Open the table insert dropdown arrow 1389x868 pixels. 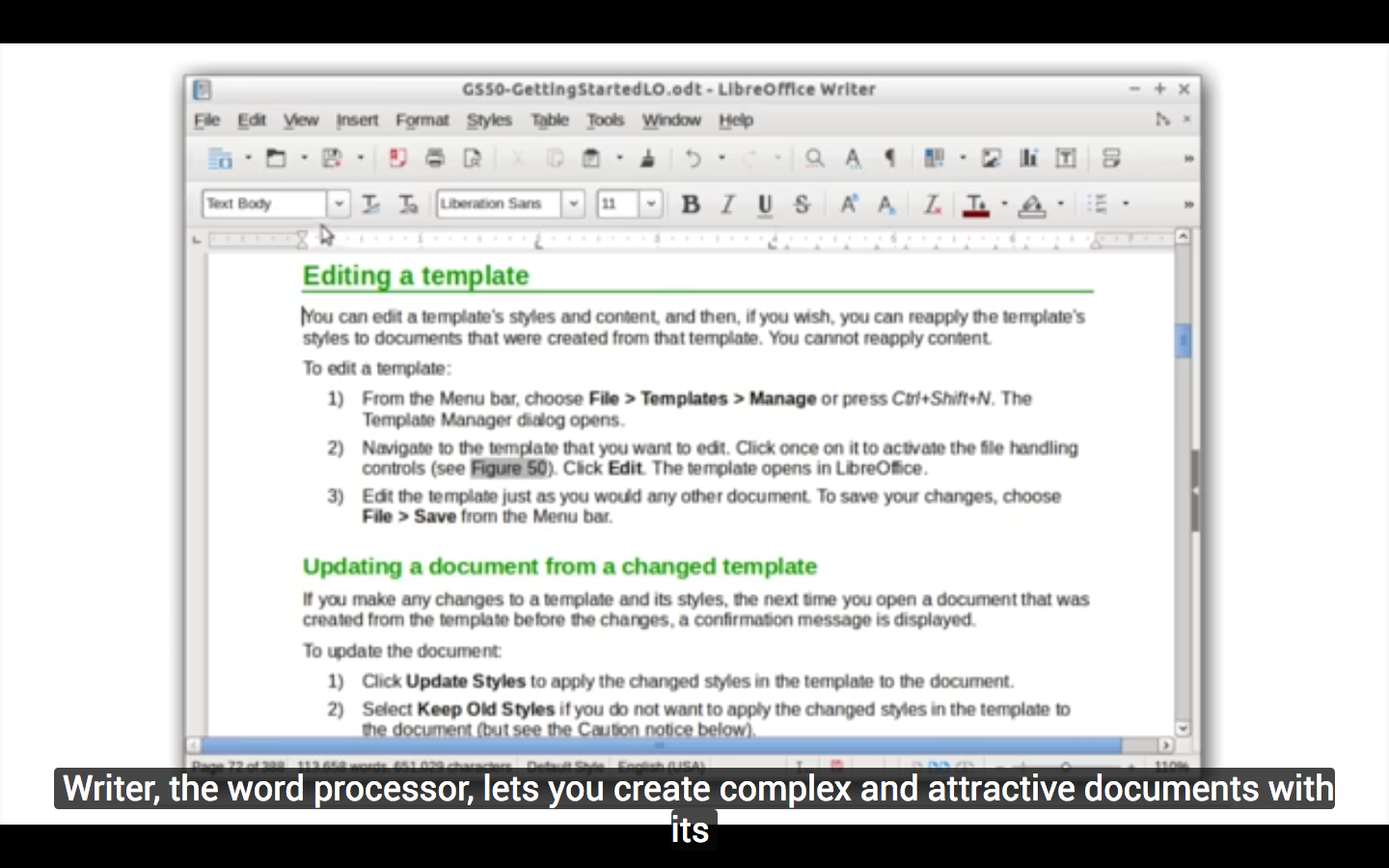click(x=962, y=158)
